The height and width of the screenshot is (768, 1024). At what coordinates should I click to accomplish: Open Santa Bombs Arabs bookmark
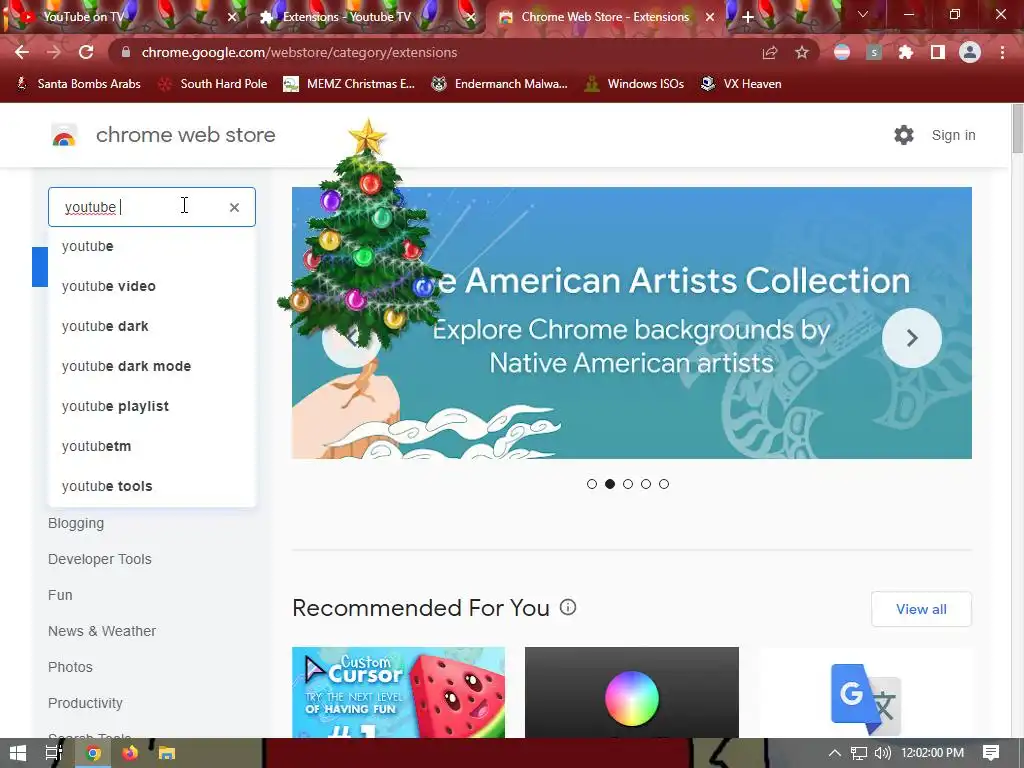78,84
